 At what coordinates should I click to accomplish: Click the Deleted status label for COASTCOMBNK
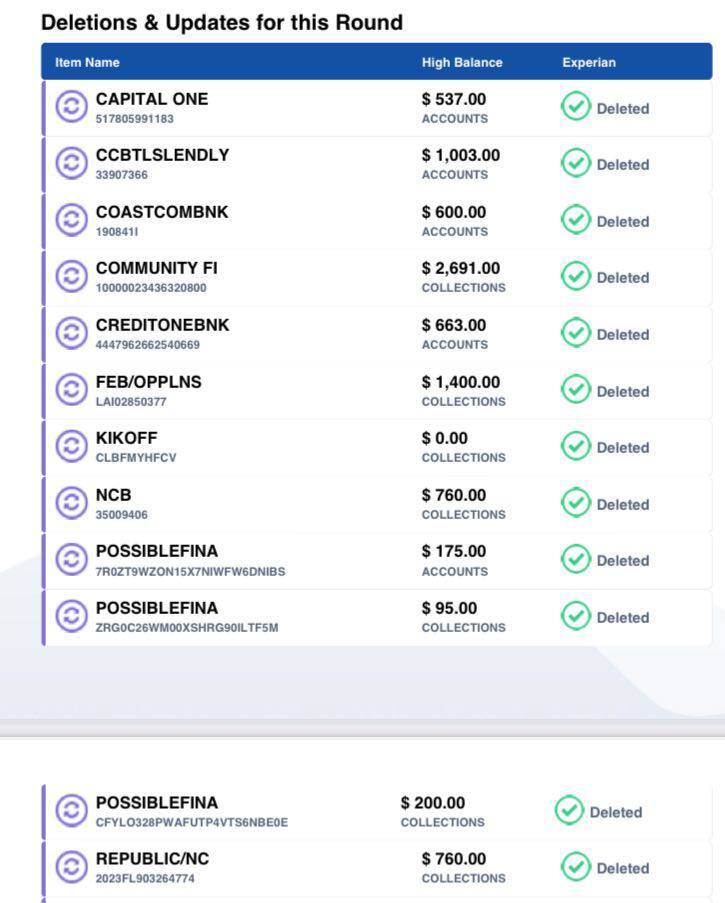[622, 221]
